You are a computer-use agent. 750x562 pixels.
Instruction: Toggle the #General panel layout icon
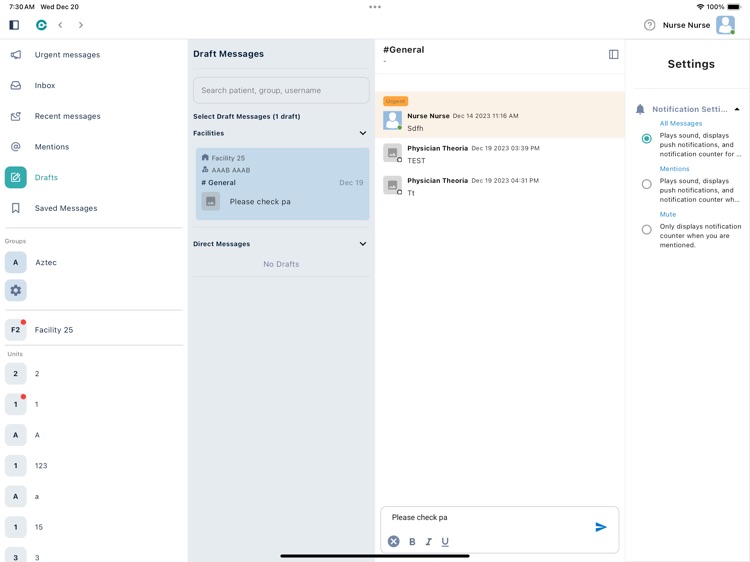(x=613, y=55)
